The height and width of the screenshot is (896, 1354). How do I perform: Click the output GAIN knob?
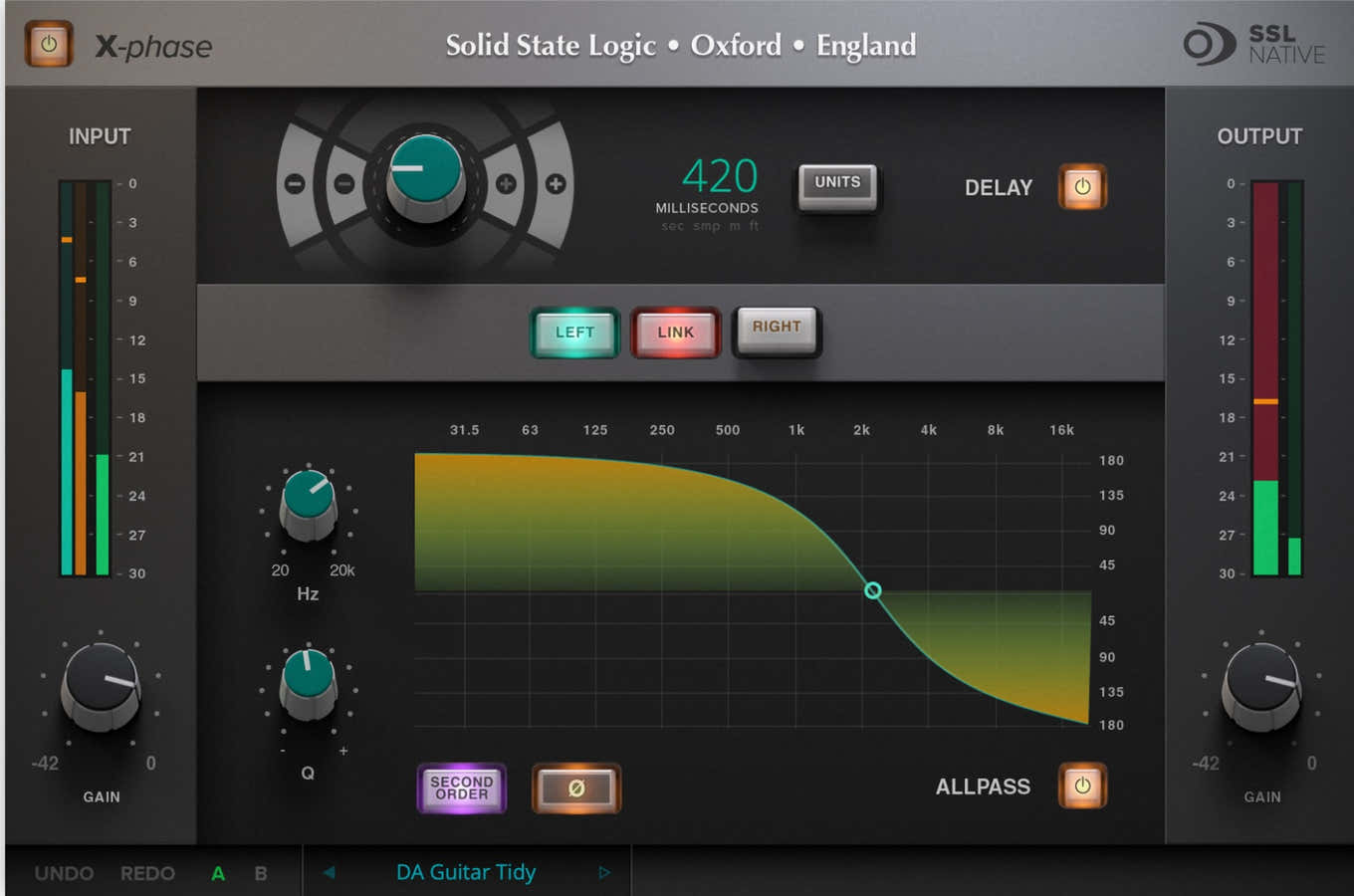tap(1261, 686)
